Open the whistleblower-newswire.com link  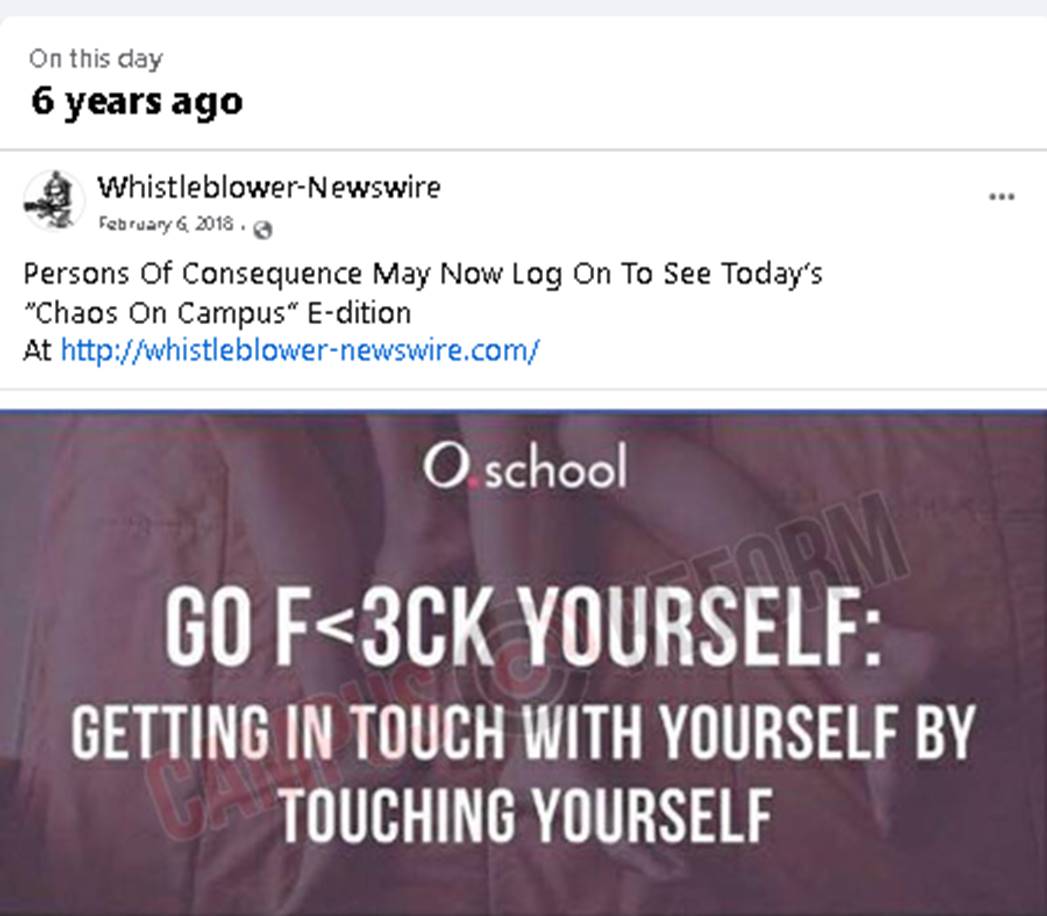coord(300,350)
